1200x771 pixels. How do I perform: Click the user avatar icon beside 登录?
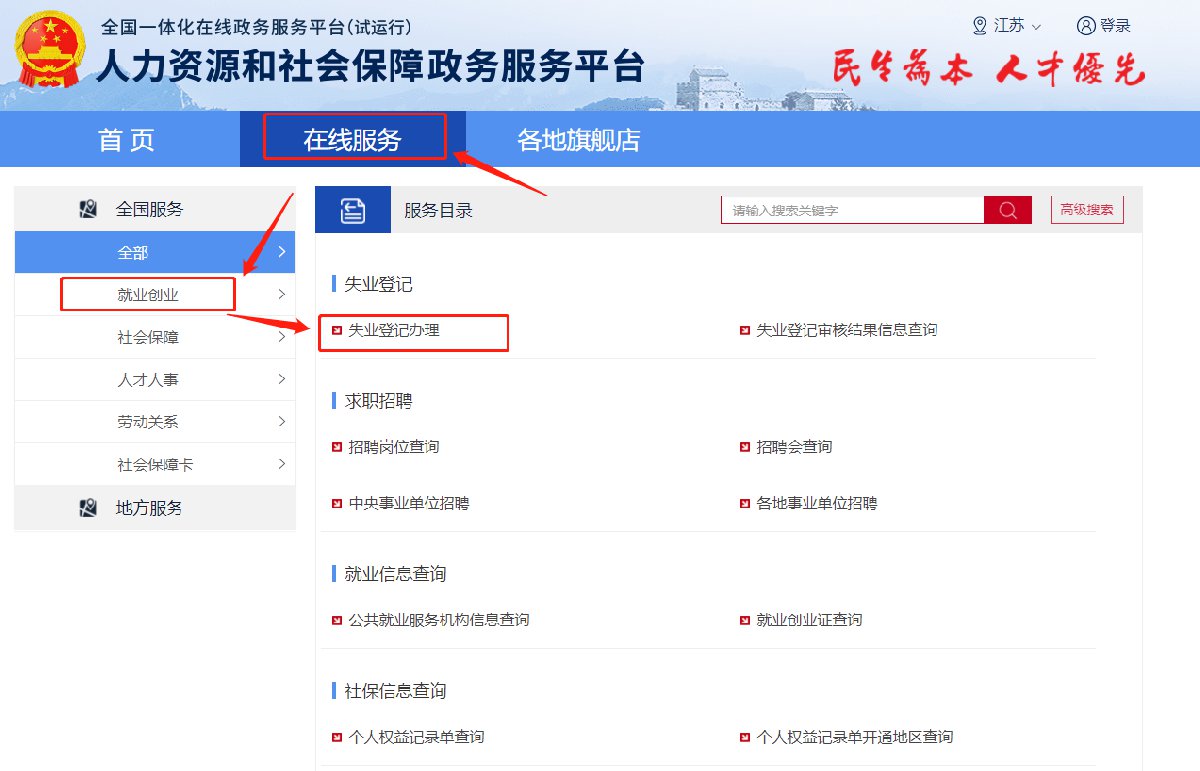(x=1086, y=25)
